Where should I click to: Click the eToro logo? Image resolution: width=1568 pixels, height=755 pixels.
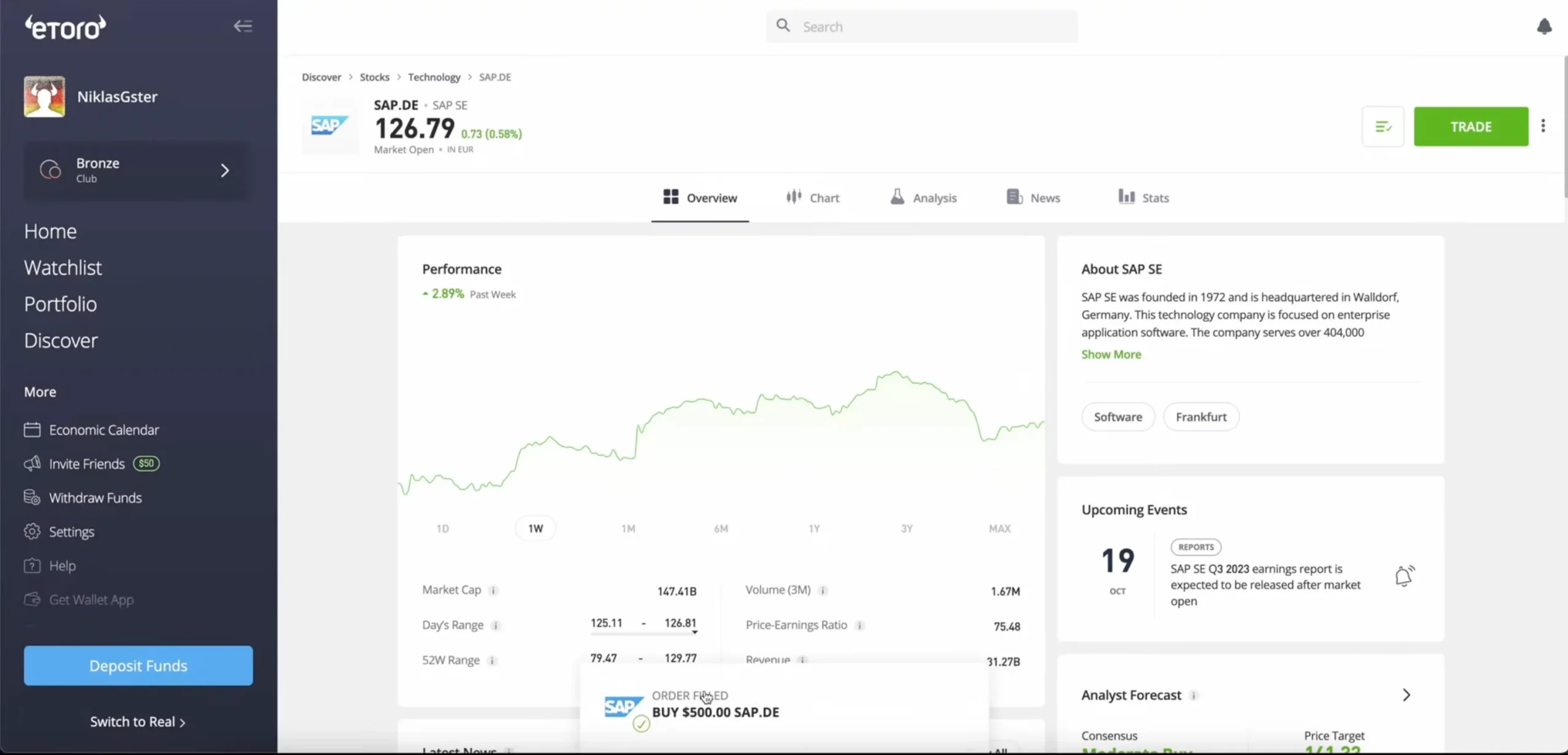coord(65,28)
